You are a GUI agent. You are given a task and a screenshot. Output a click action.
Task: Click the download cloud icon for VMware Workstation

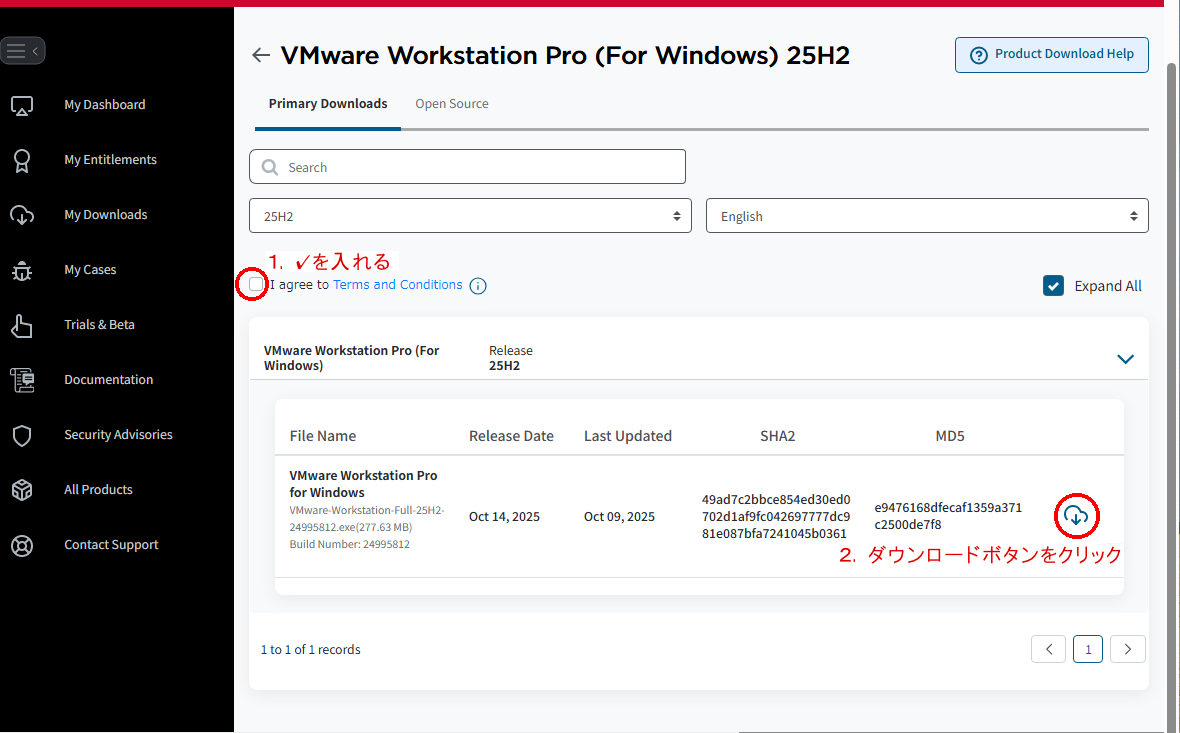pos(1076,516)
